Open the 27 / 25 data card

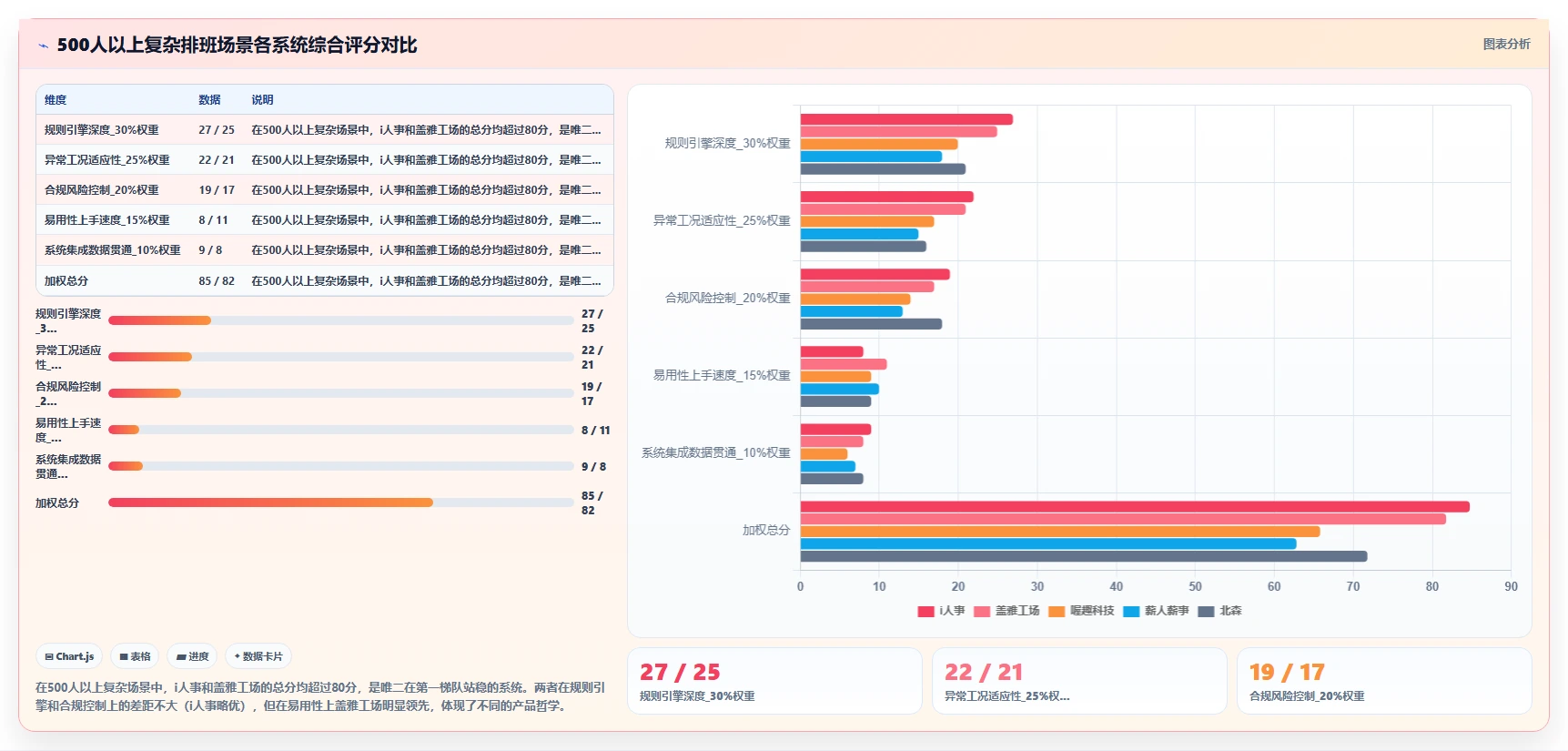[774, 681]
